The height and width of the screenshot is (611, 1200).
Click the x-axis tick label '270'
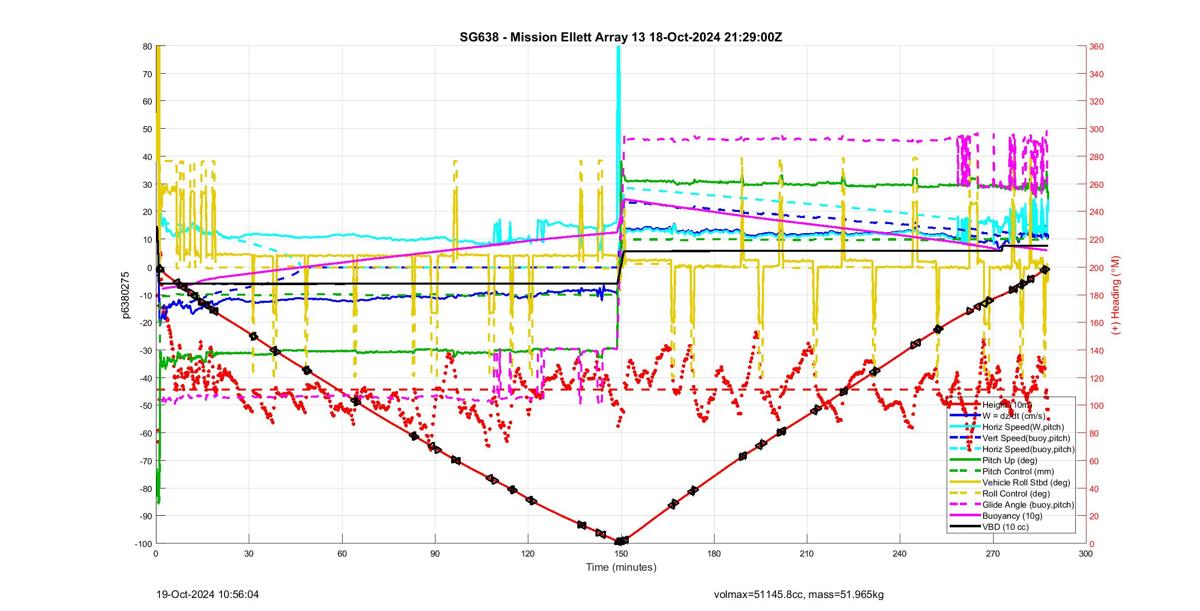click(993, 553)
